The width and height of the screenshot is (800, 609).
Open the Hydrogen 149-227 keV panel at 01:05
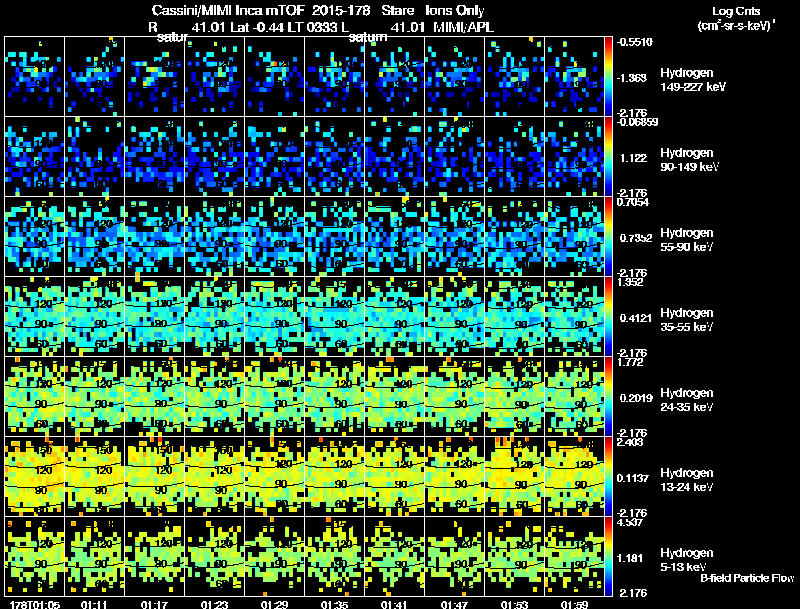tap(34, 77)
